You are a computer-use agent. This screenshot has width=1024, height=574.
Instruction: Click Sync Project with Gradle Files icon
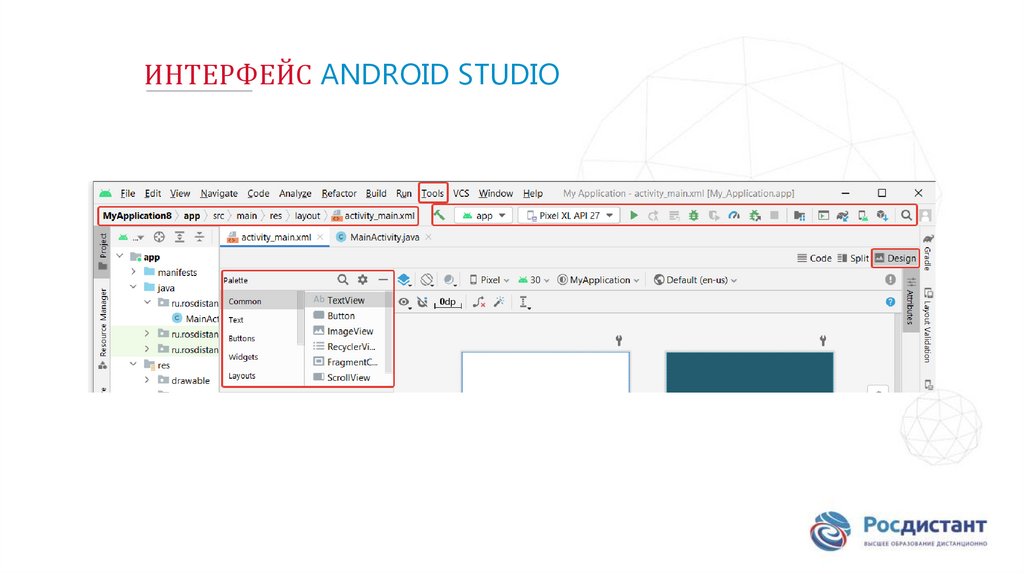[x=842, y=215]
